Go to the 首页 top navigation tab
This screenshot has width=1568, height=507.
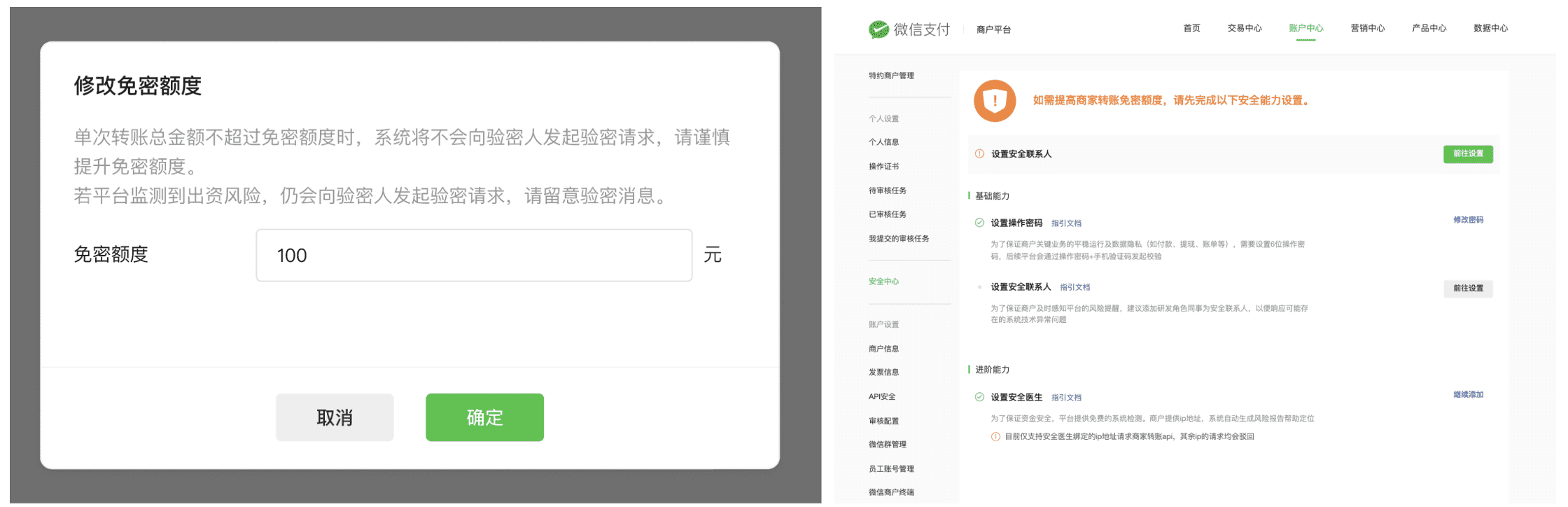(x=1191, y=29)
